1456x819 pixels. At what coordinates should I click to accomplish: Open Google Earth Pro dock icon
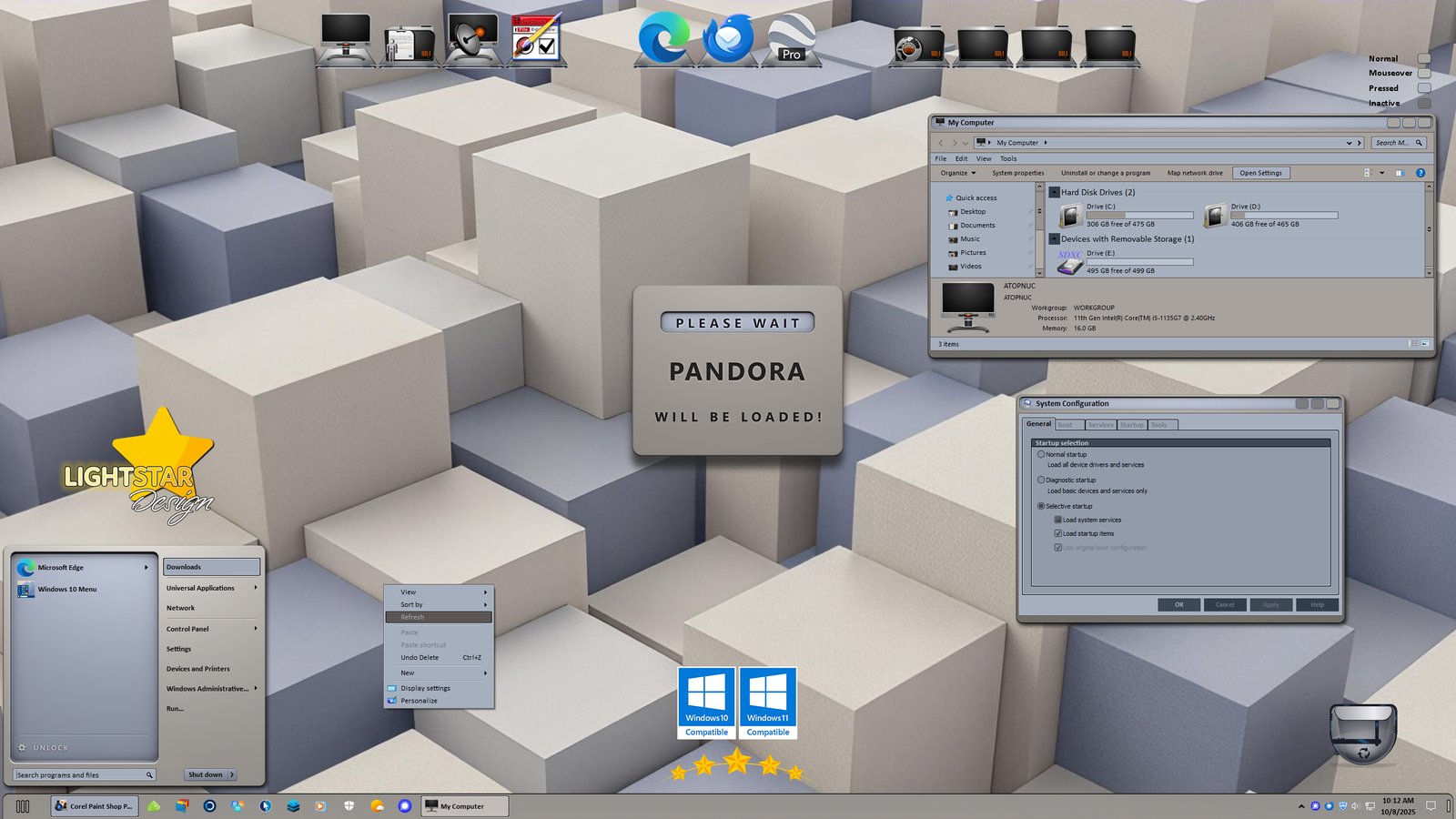[x=791, y=40]
